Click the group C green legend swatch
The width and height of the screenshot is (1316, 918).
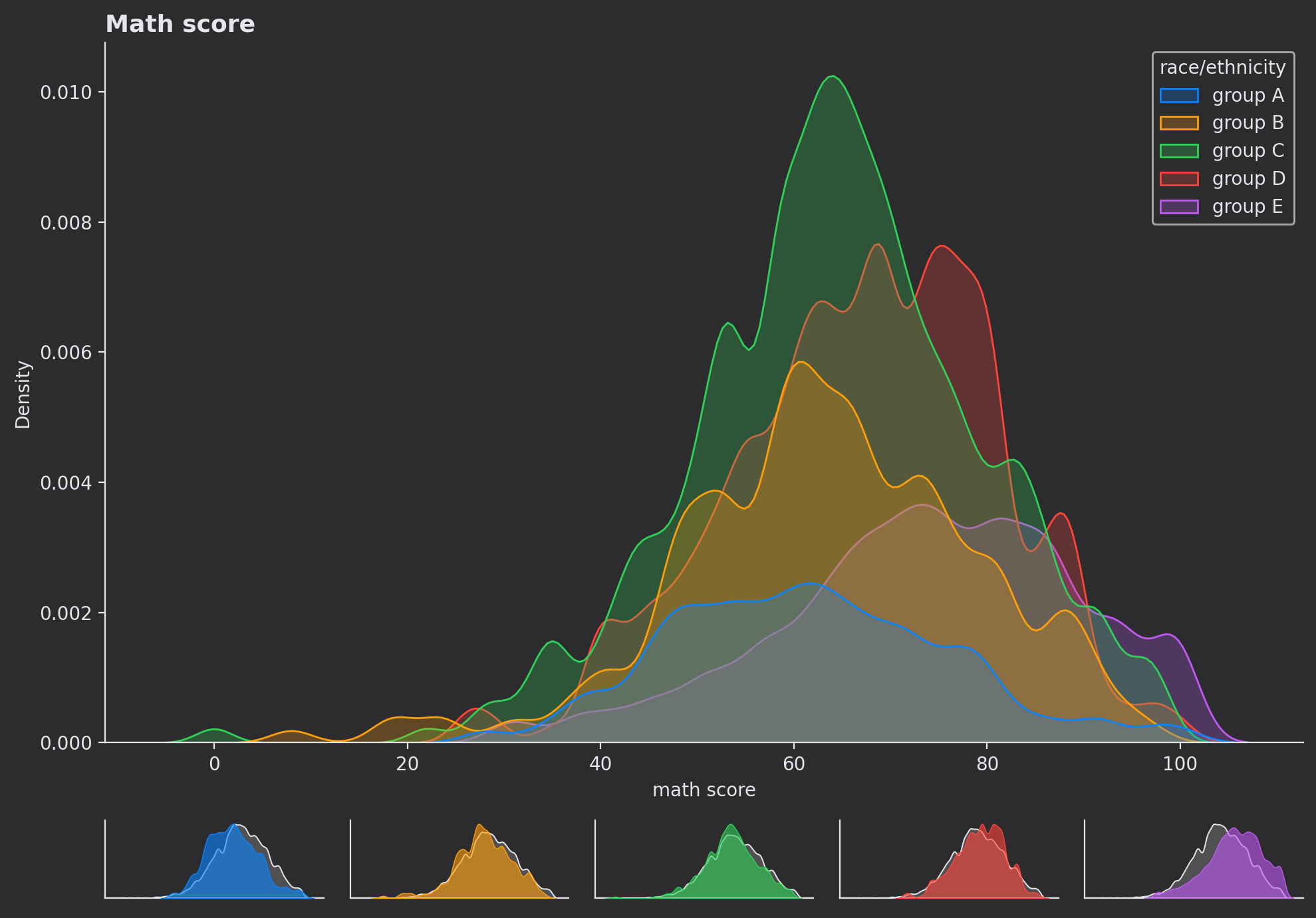pyautogui.click(x=1178, y=151)
